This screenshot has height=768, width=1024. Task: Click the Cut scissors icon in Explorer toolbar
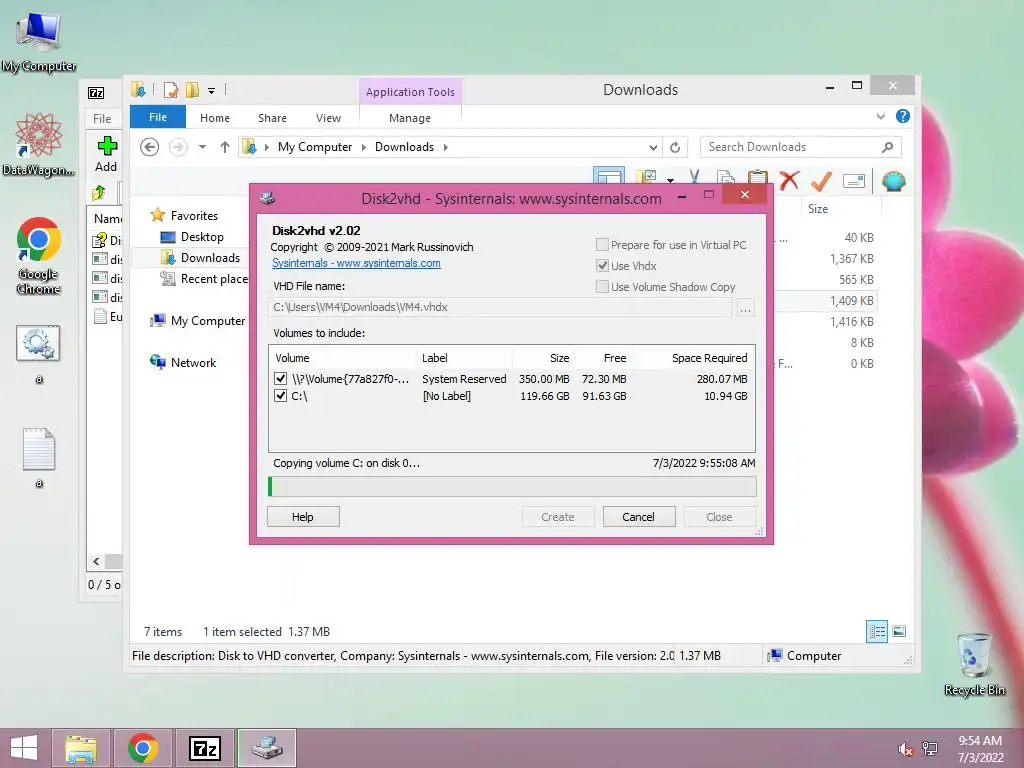coord(694,176)
